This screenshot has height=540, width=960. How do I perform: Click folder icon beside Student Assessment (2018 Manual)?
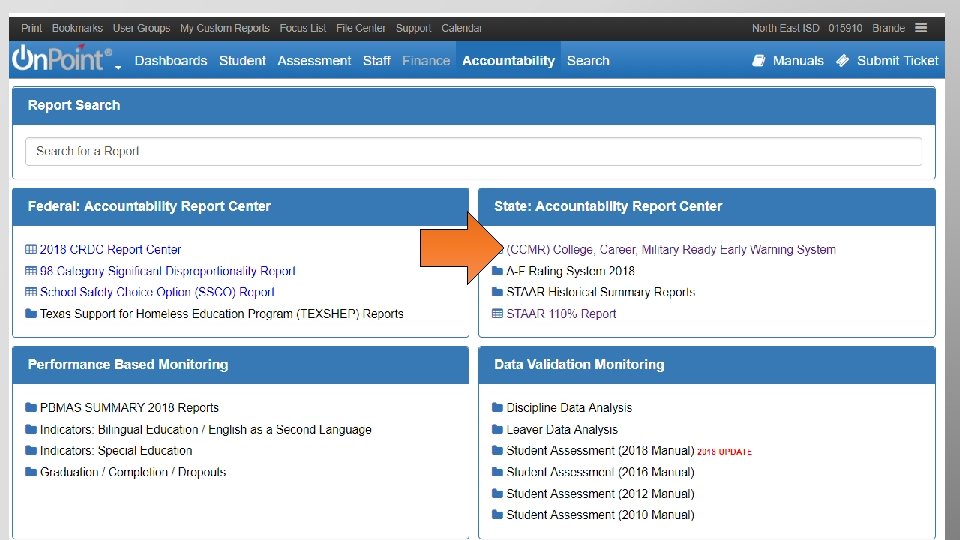497,451
